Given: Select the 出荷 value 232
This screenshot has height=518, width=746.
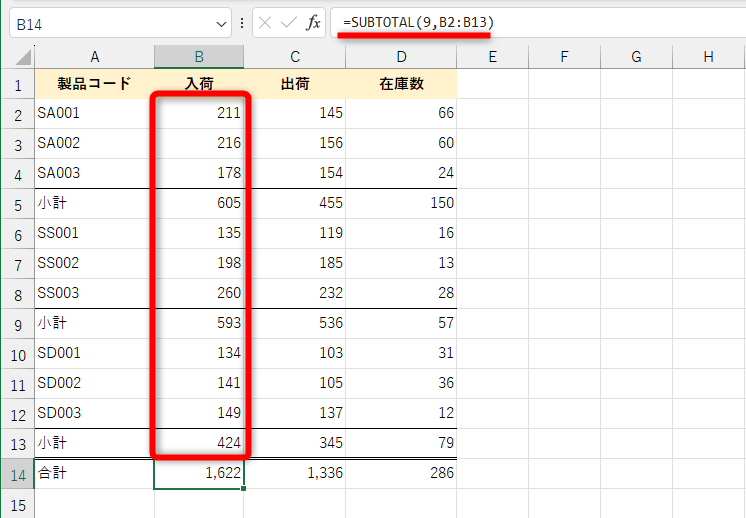Looking at the screenshot, I should click(x=294, y=293).
